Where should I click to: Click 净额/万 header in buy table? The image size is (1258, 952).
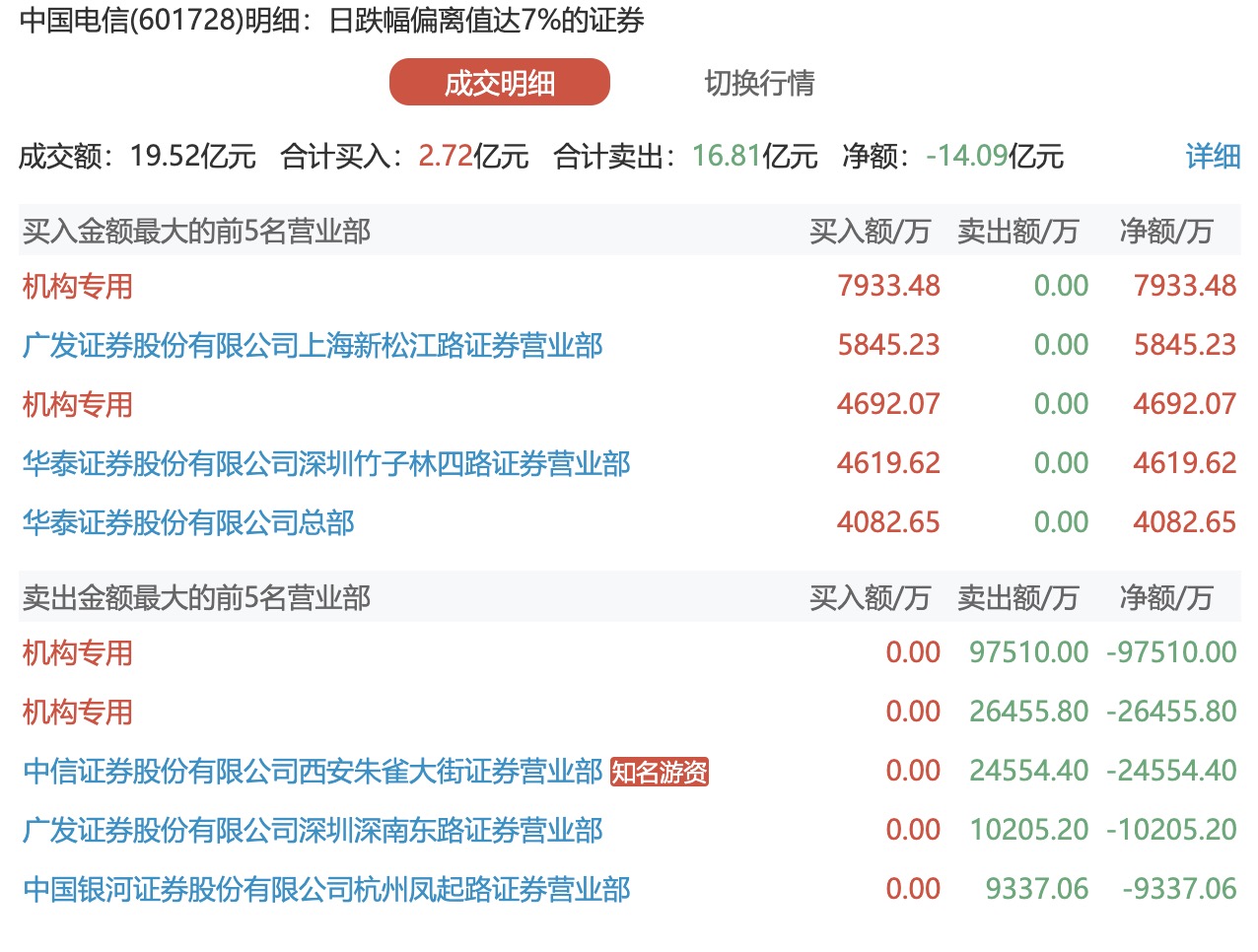[x=1166, y=232]
